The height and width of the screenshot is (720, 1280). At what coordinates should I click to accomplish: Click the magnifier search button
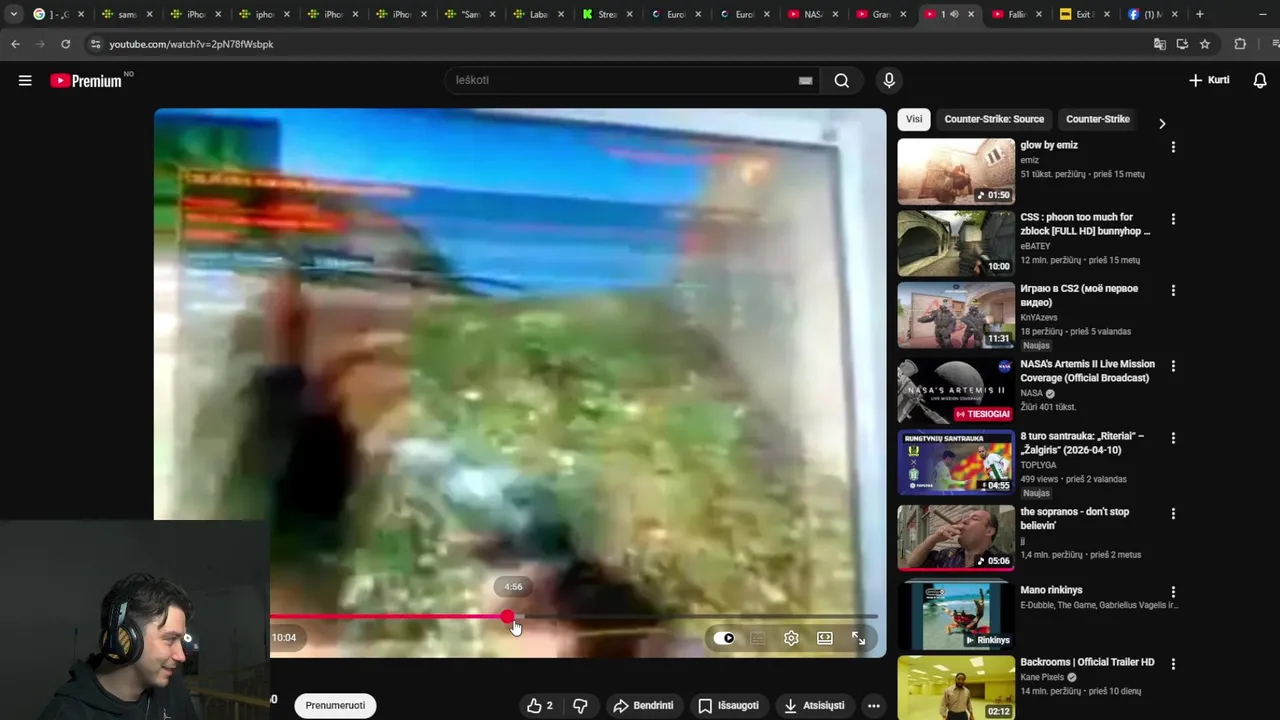[x=841, y=80]
